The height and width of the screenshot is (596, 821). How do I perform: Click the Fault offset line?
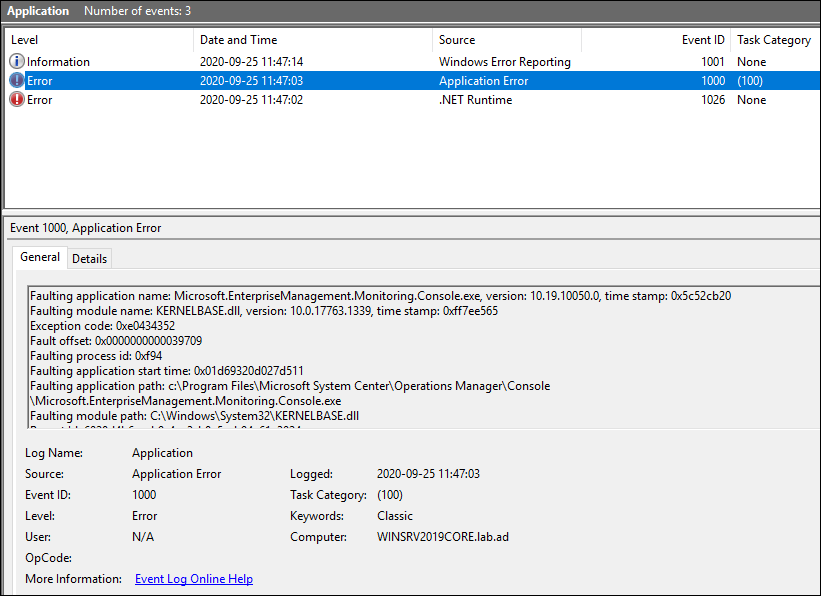coord(116,341)
